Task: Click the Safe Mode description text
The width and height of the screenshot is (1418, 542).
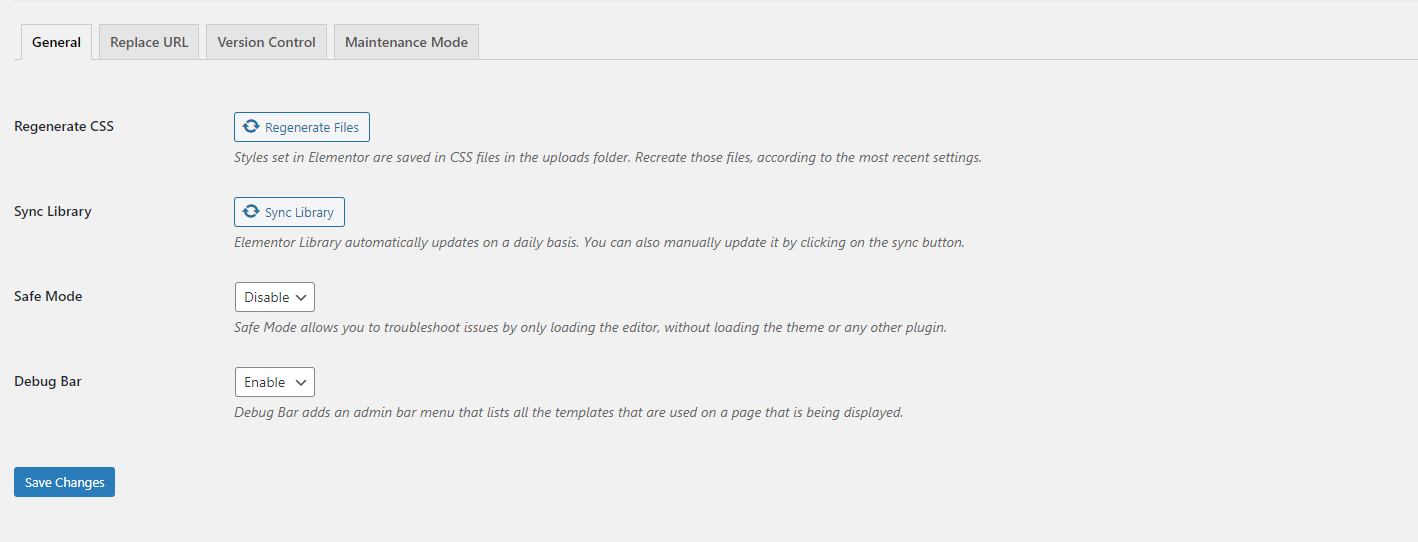Action: pos(590,328)
